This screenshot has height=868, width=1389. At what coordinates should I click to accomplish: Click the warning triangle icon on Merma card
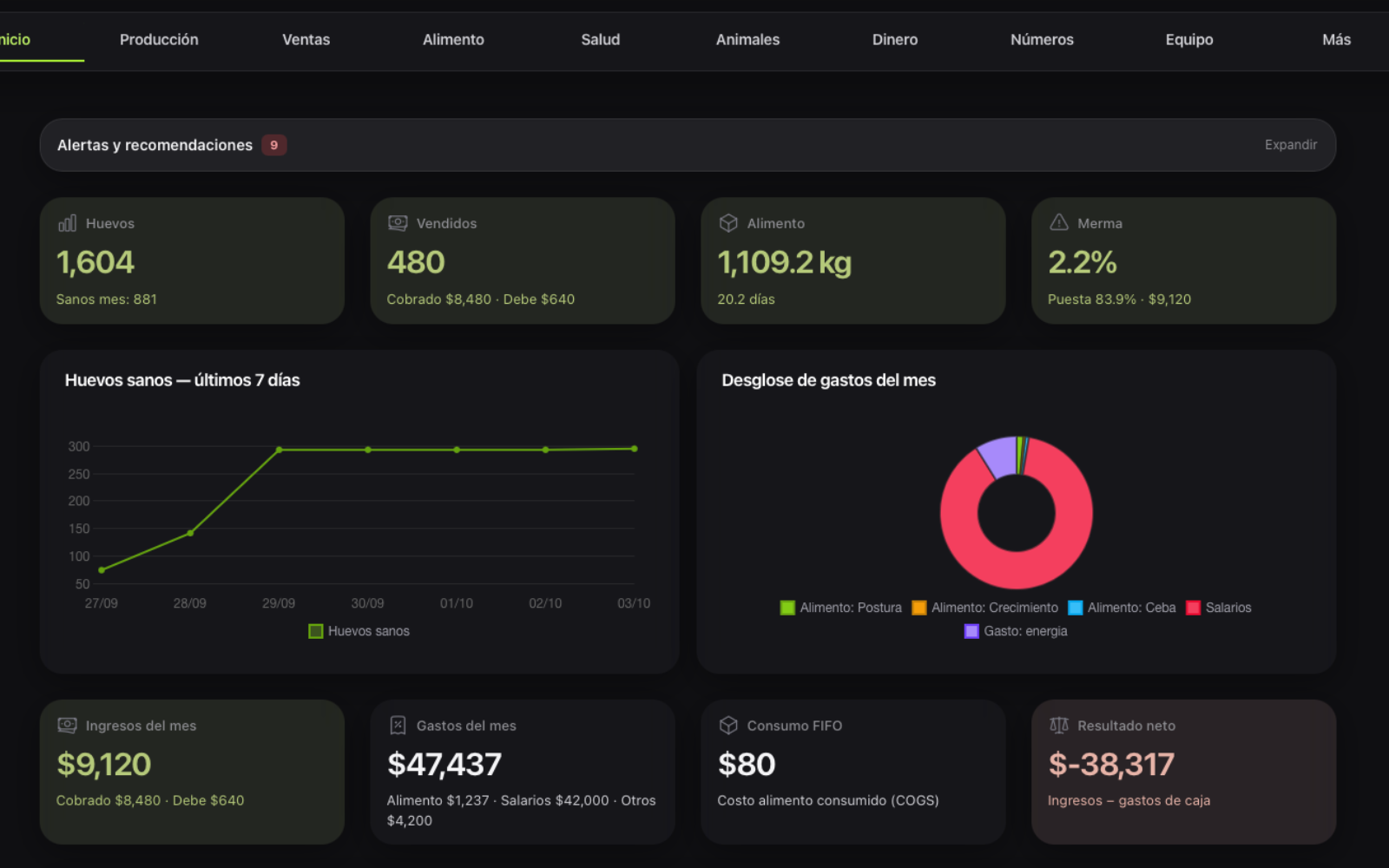point(1059,223)
